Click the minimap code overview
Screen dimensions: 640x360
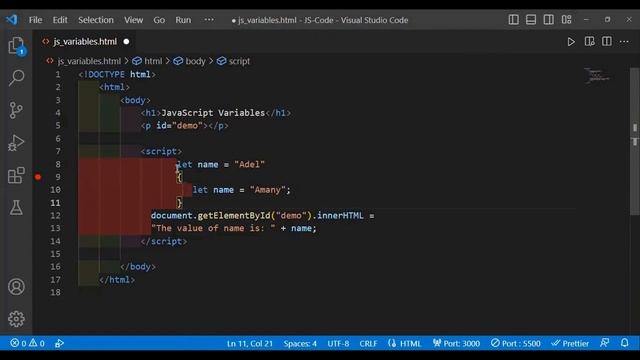click(598, 76)
